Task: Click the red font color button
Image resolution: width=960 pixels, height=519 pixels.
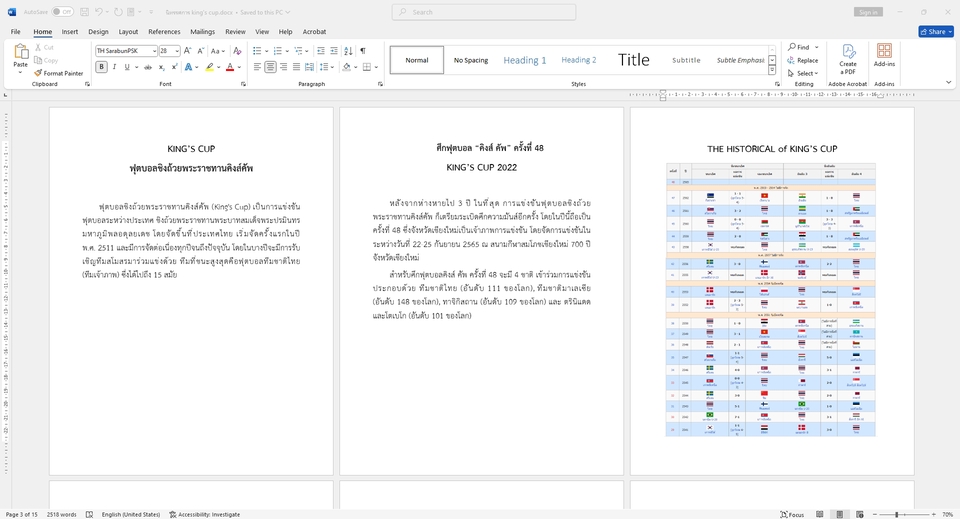Action: (230, 67)
